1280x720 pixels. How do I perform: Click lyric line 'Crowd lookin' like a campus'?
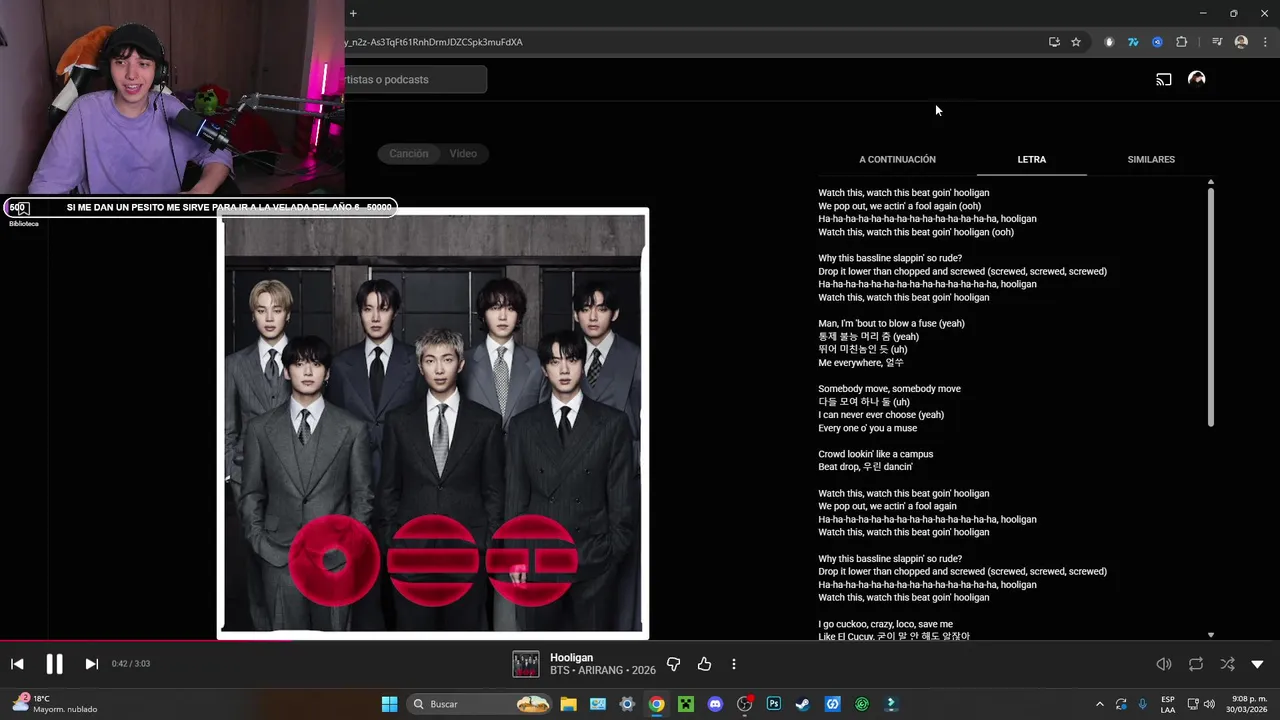tap(875, 454)
